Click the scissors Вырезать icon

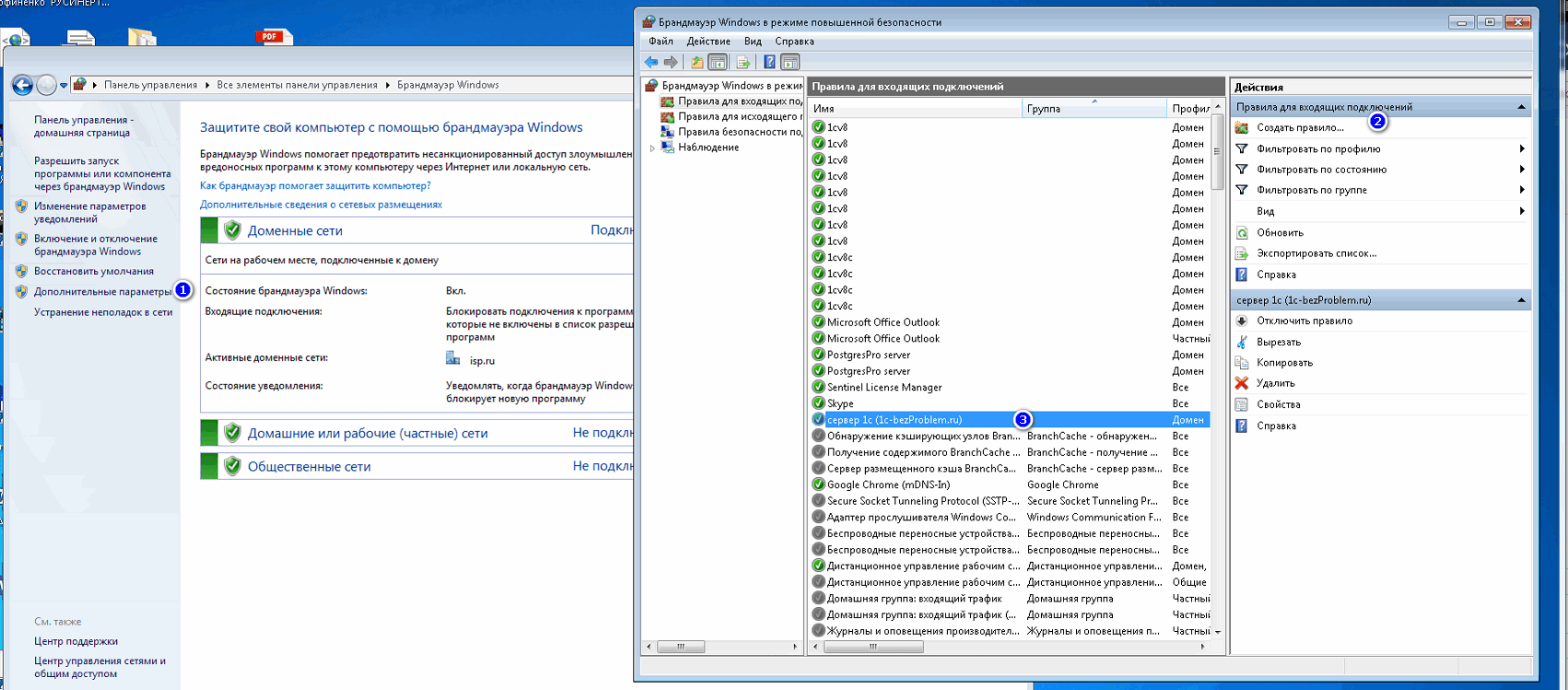click(1242, 342)
